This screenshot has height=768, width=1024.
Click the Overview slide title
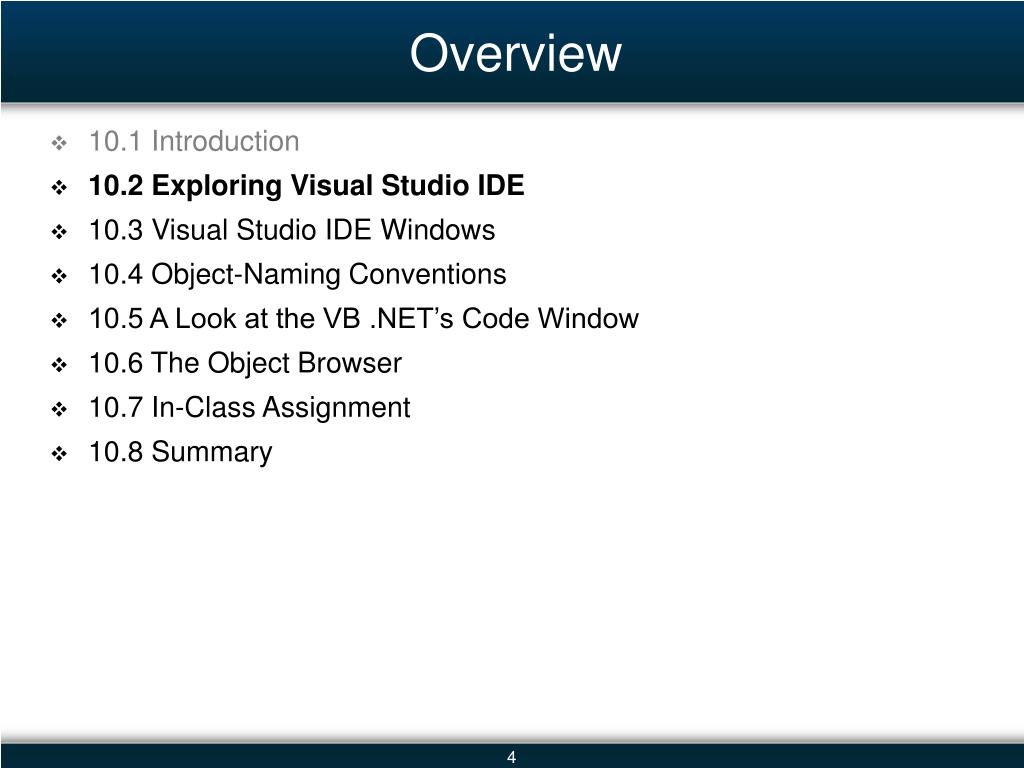pos(515,53)
